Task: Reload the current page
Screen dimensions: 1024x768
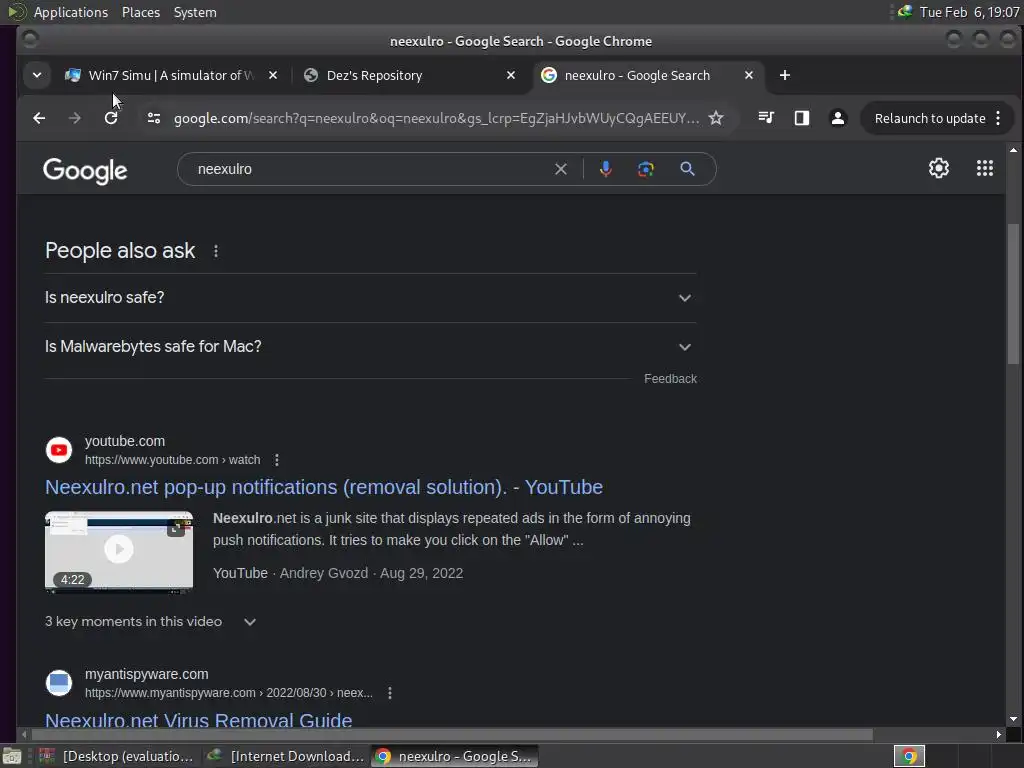Action: (111, 118)
